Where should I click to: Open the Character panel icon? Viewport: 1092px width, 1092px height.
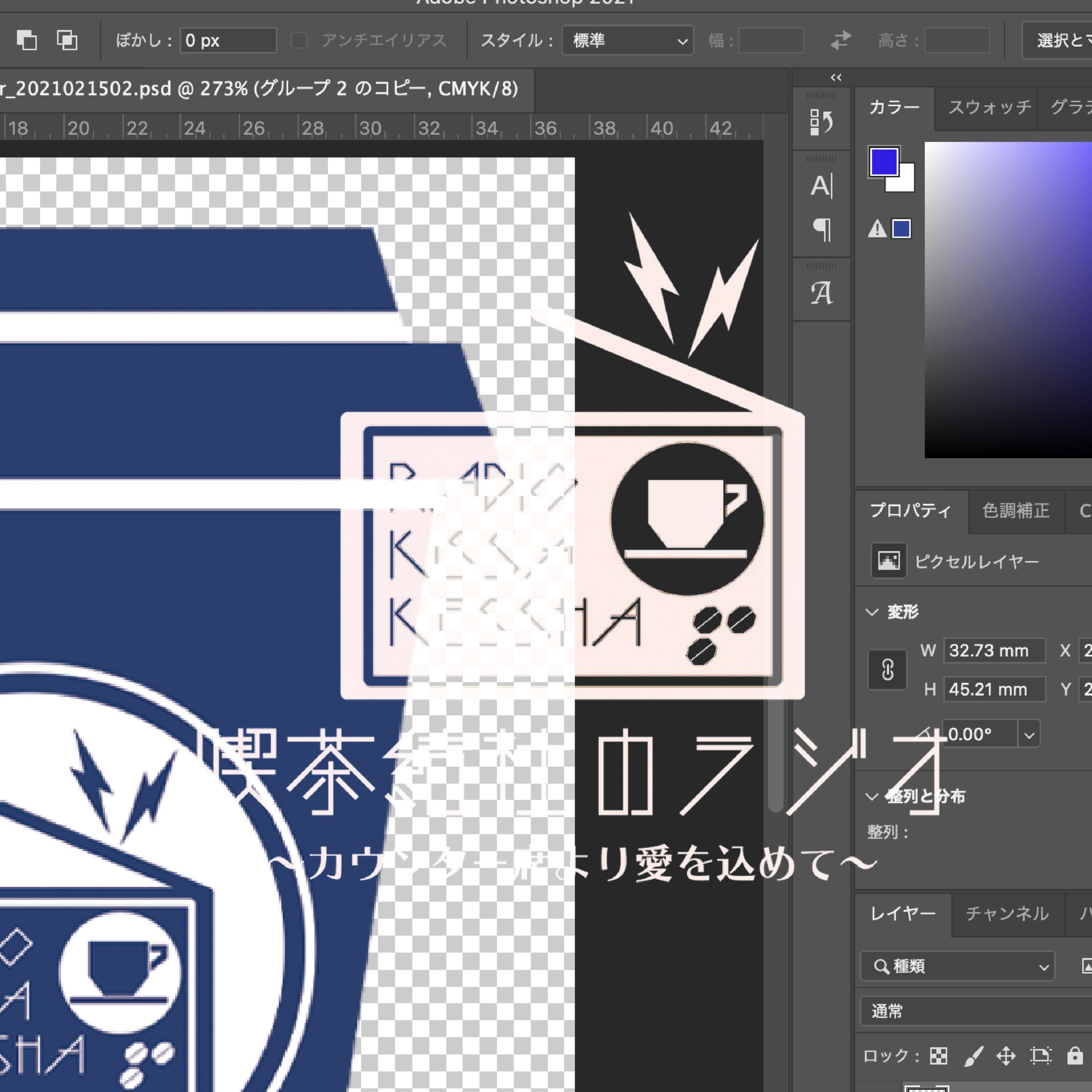click(821, 186)
